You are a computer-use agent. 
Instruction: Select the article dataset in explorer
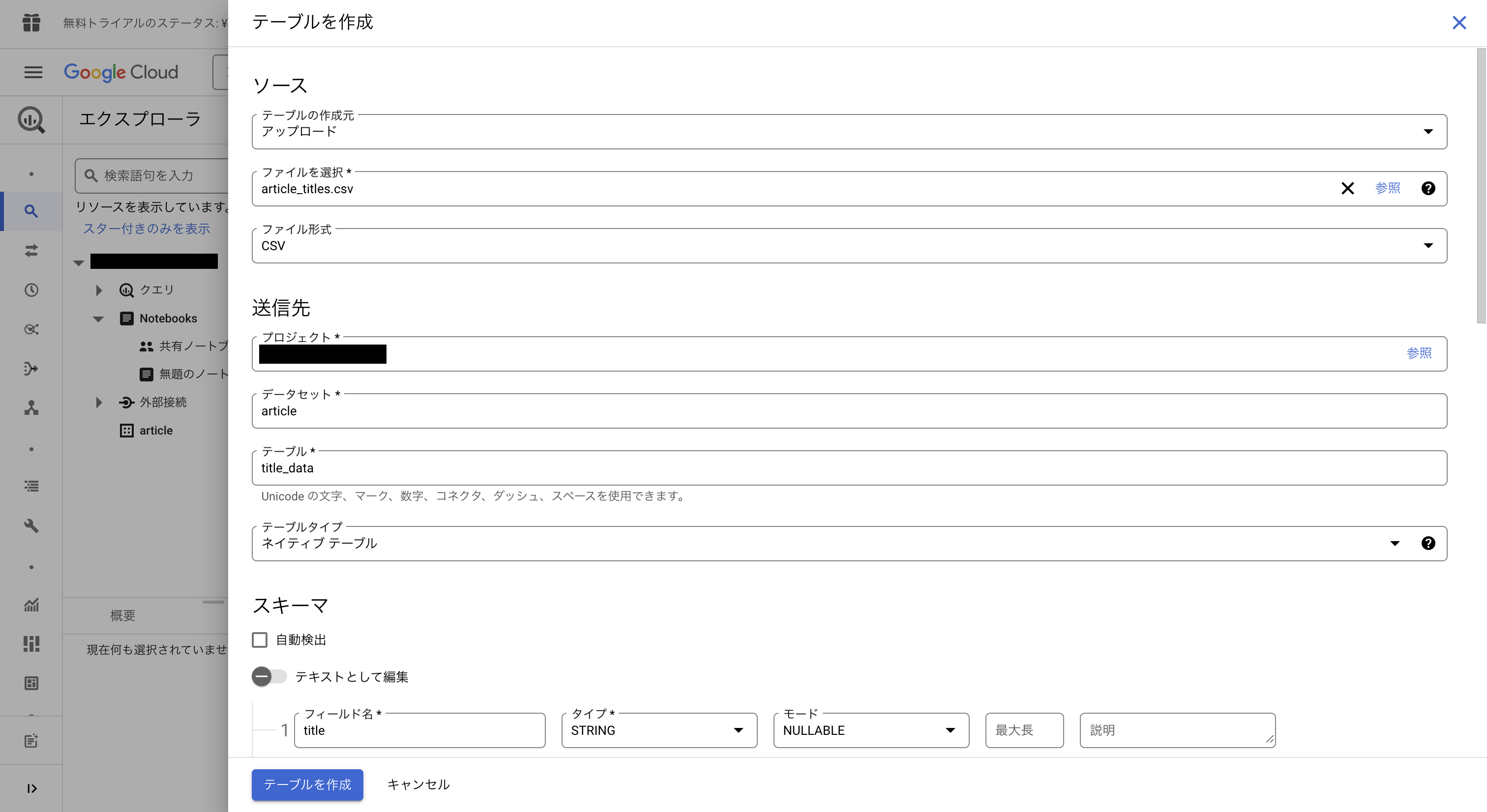(x=156, y=431)
